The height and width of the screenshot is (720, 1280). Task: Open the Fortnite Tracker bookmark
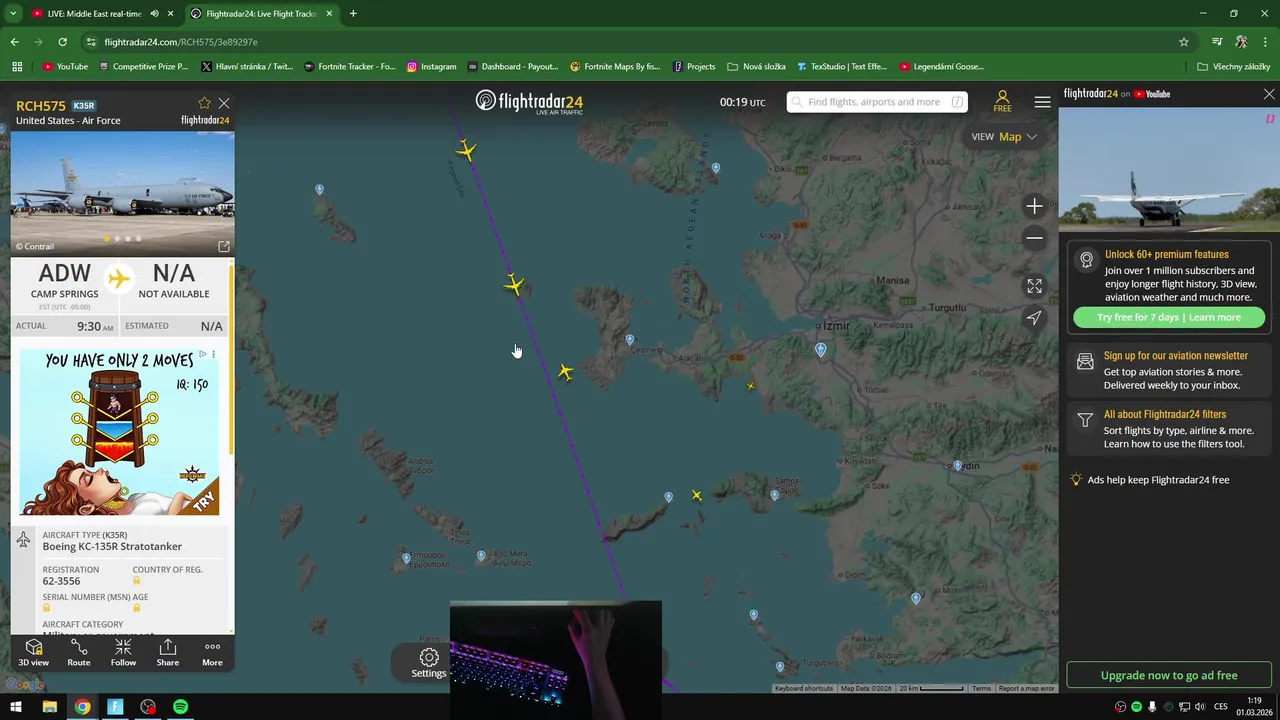point(349,66)
